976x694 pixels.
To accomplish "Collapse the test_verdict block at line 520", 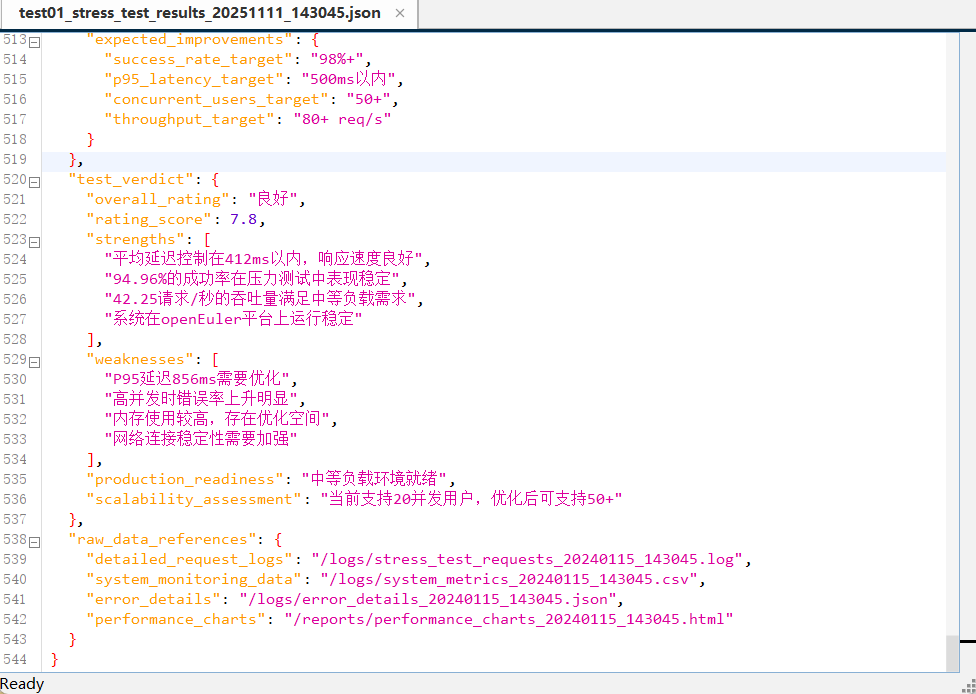I will coord(35,182).
